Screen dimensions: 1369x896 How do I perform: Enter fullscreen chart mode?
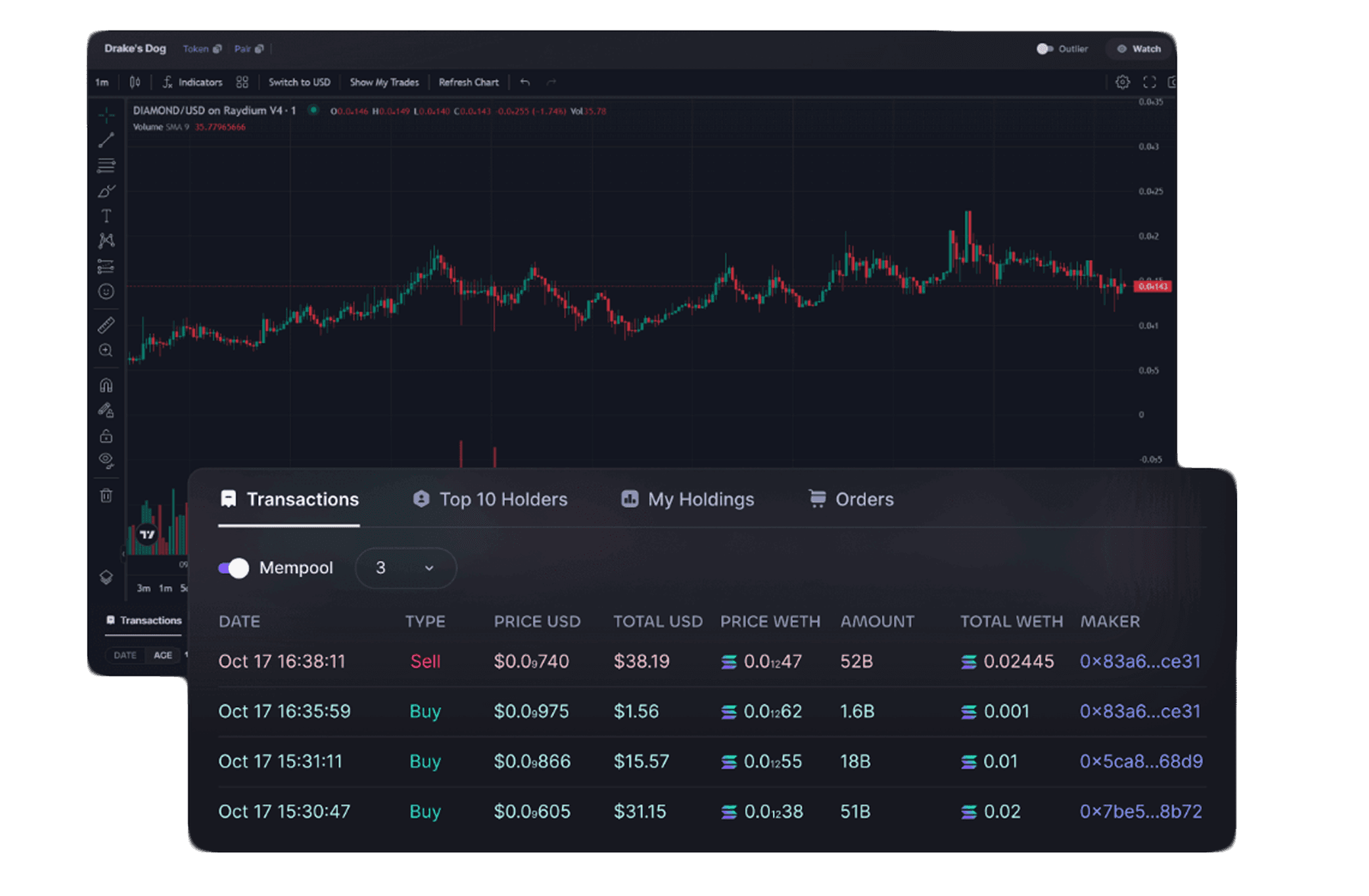(x=1149, y=83)
